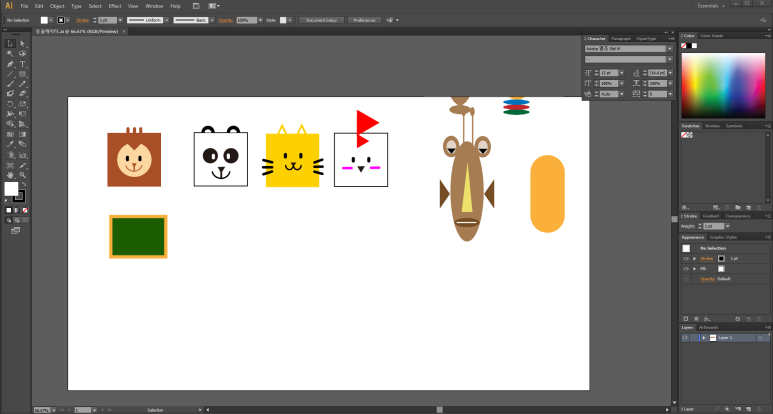The image size is (773, 414).
Task: Open the Object menu
Action: point(57,6)
